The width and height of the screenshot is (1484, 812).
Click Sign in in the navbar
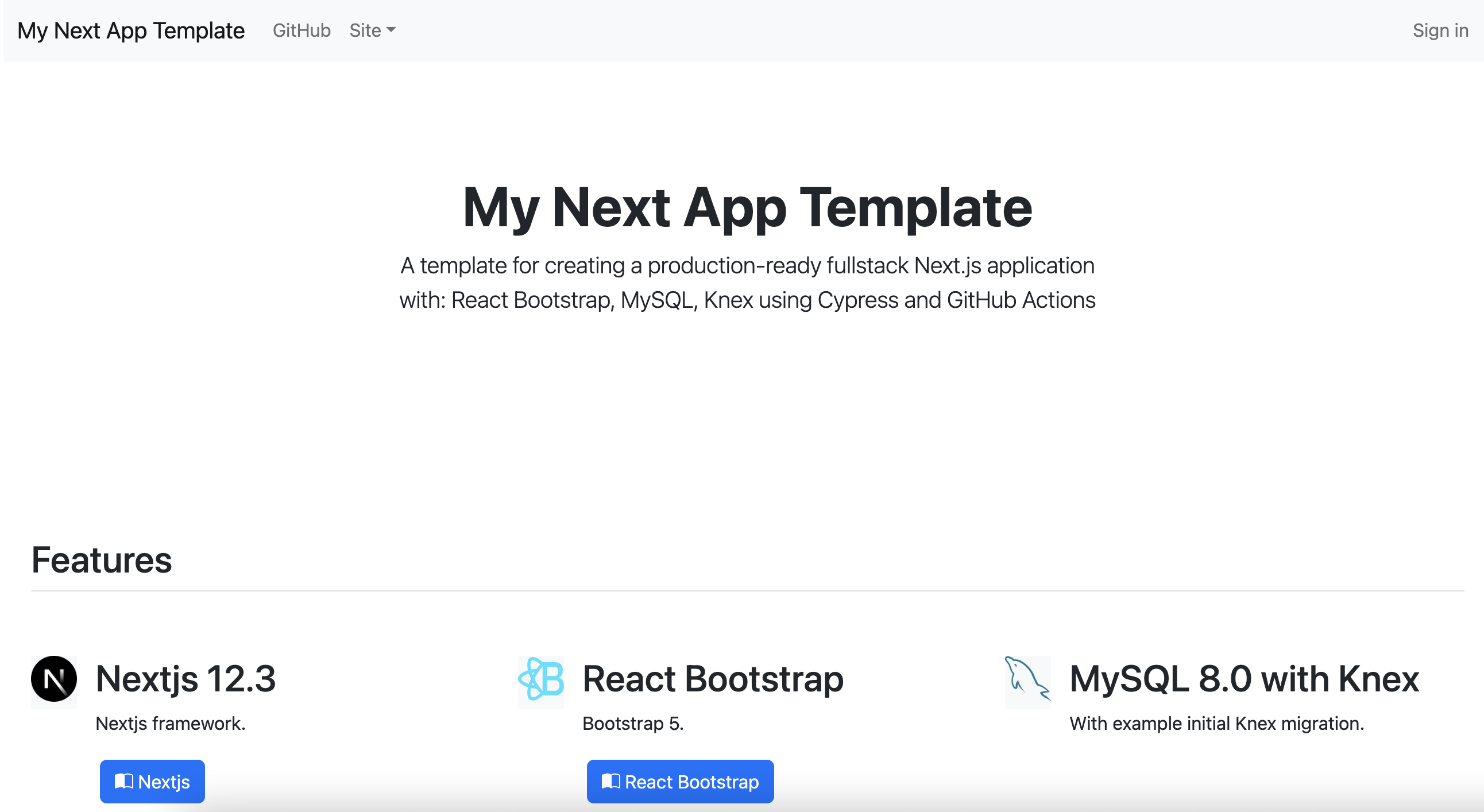click(x=1440, y=30)
